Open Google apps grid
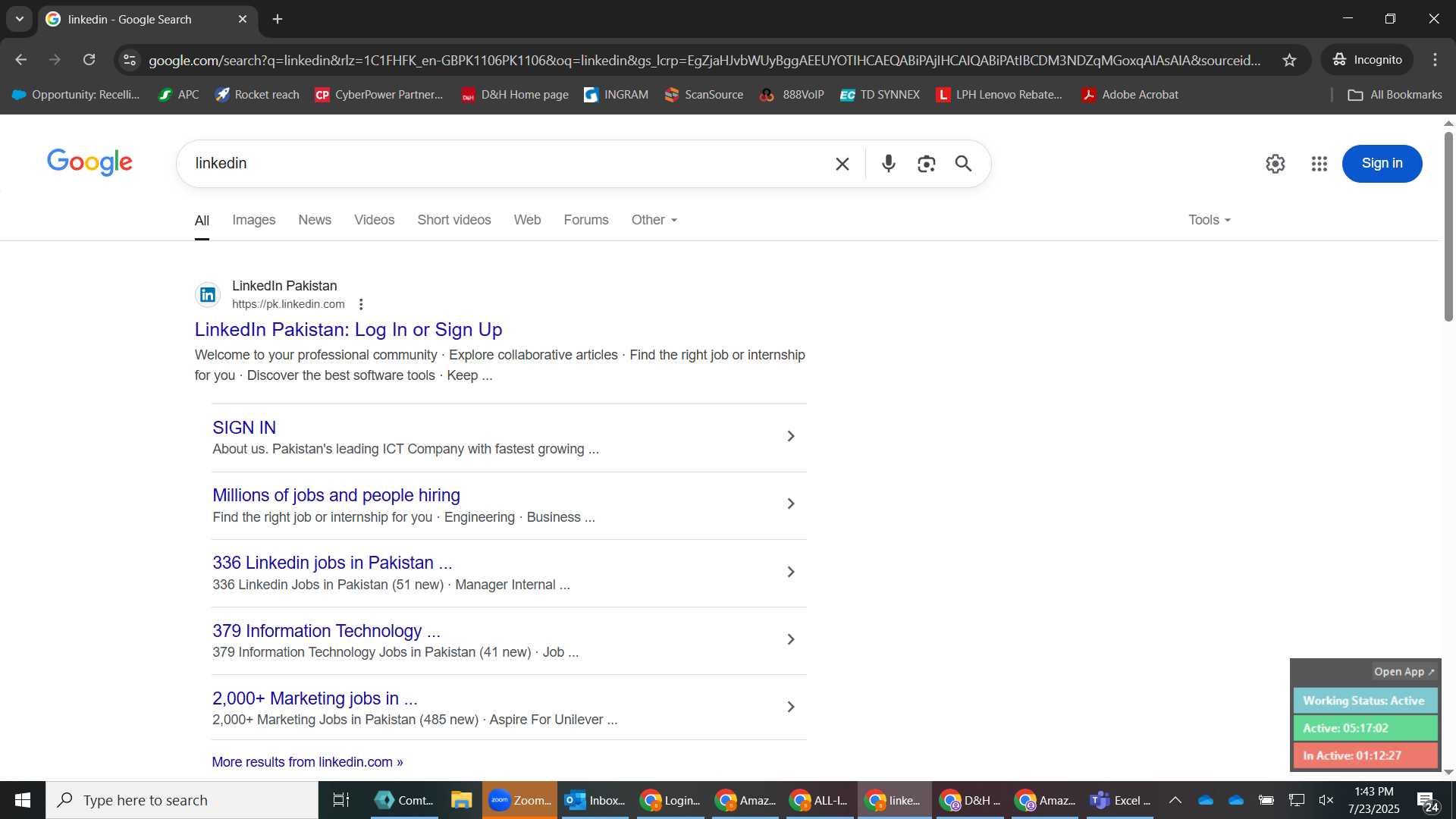This screenshot has height=819, width=1456. click(x=1319, y=164)
